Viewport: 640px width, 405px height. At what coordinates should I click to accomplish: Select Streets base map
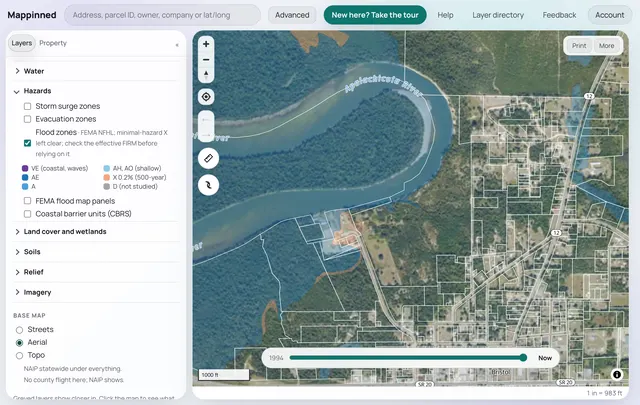click(19, 330)
